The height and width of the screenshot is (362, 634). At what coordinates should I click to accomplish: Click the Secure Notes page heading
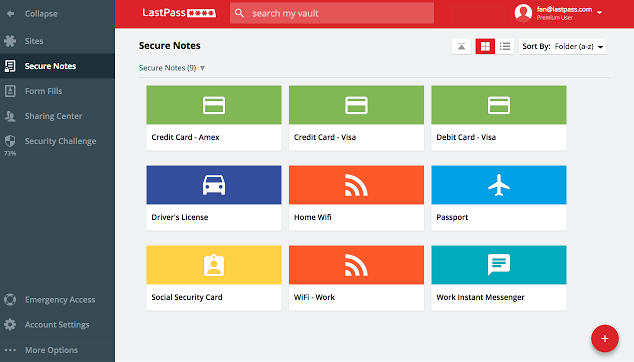[x=169, y=46]
